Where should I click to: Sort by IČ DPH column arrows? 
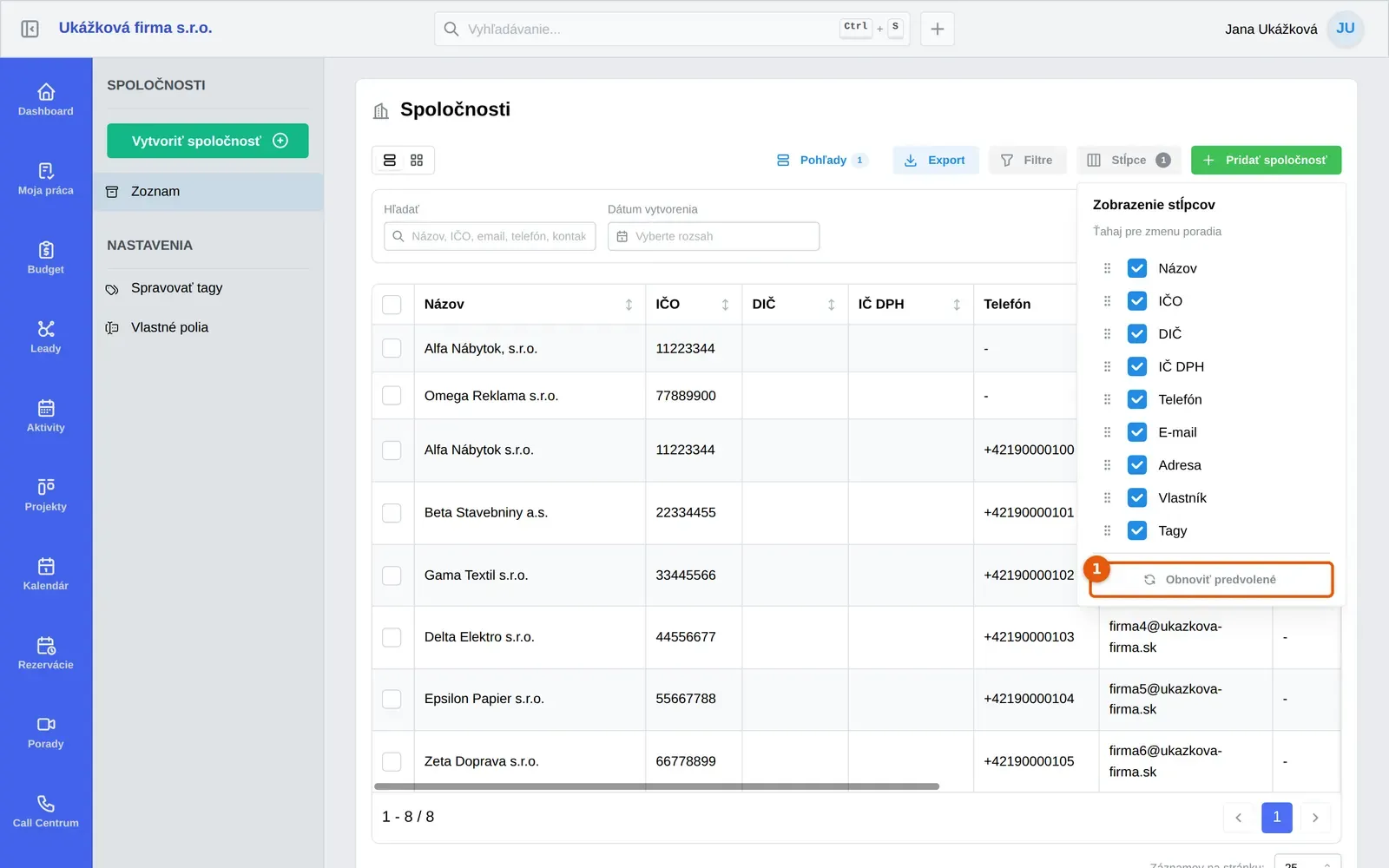(957, 305)
